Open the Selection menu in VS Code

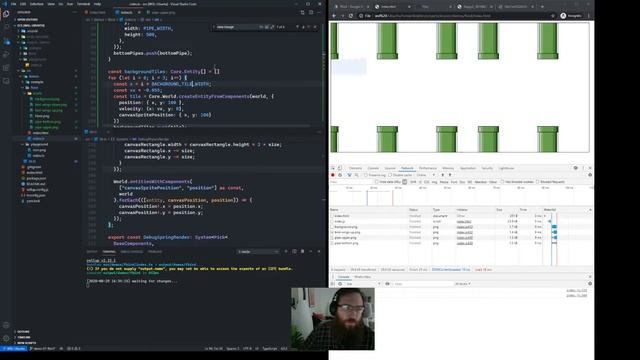(x=36, y=4)
